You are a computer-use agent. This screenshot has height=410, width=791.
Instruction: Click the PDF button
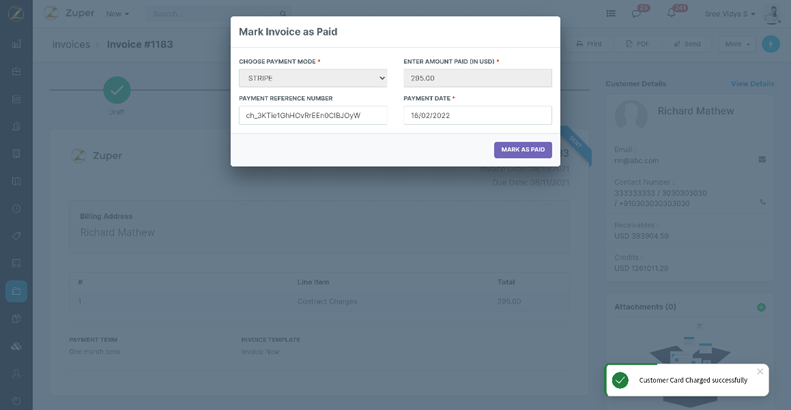[637, 44]
